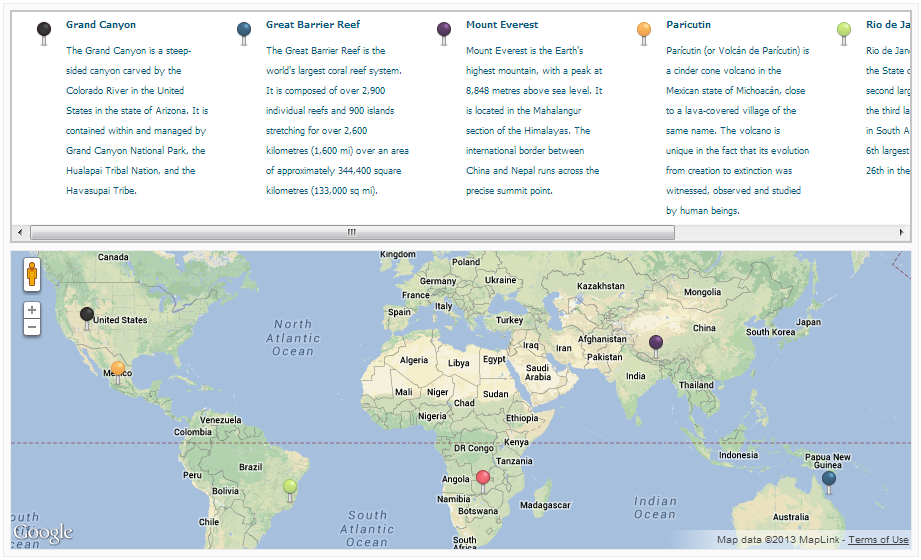Click the horizontal scrollbar thumb
The image size is (921, 560).
(x=352, y=232)
